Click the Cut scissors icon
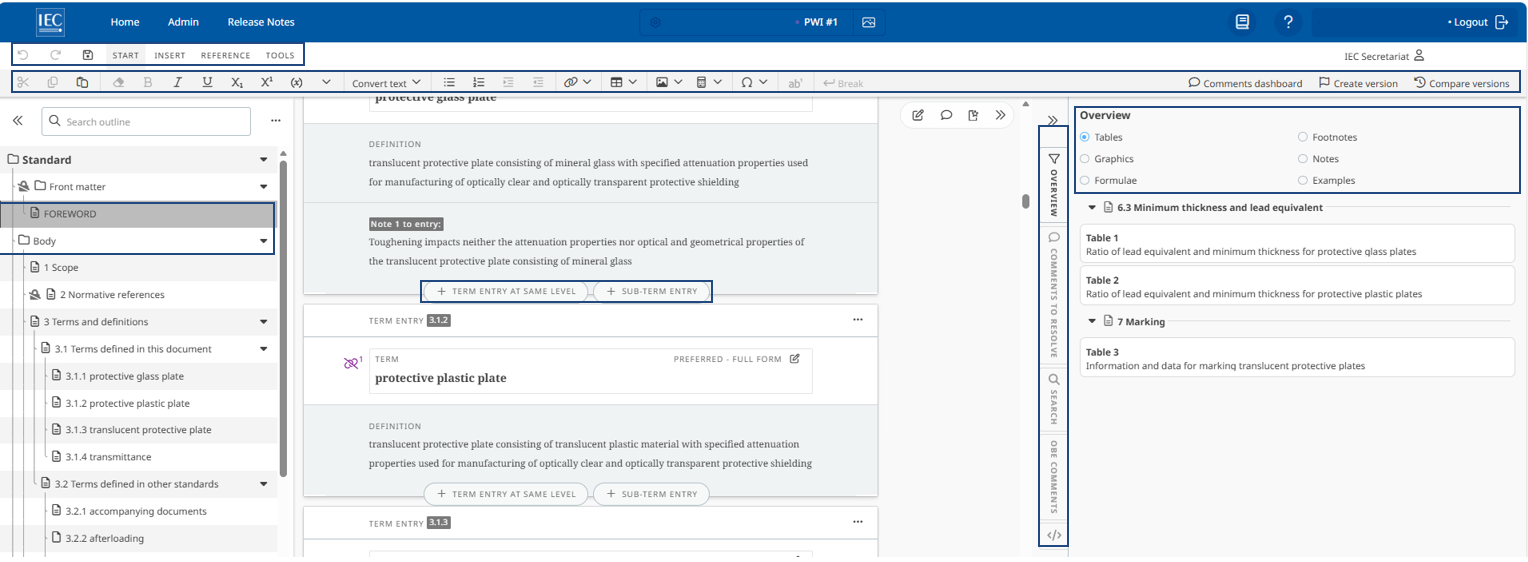This screenshot has width=1528, height=562. (x=23, y=83)
